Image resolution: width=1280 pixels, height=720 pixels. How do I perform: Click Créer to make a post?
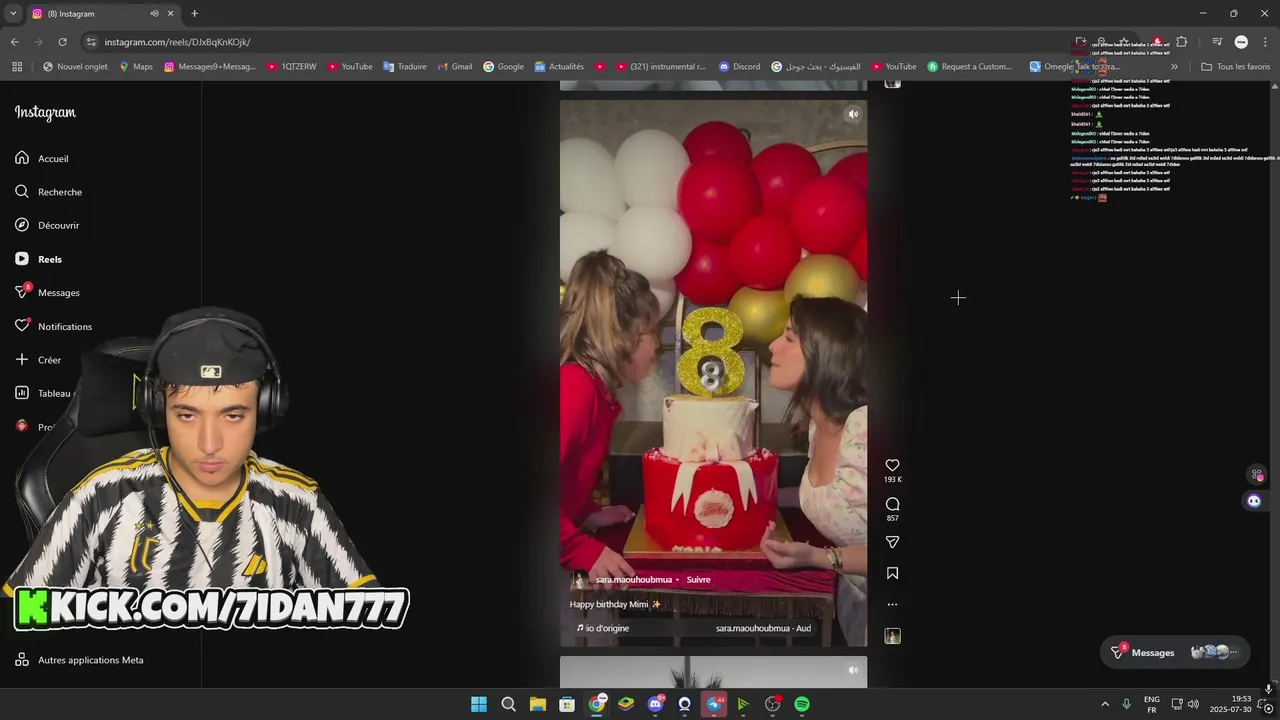(x=38, y=360)
